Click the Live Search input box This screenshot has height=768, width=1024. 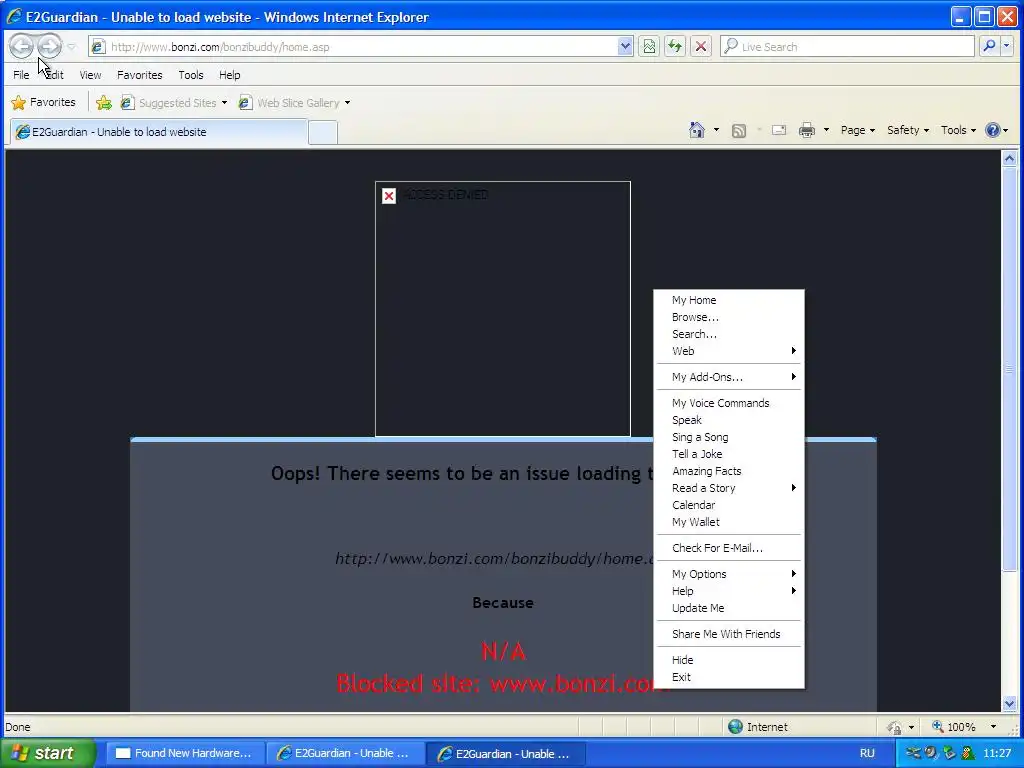click(847, 47)
